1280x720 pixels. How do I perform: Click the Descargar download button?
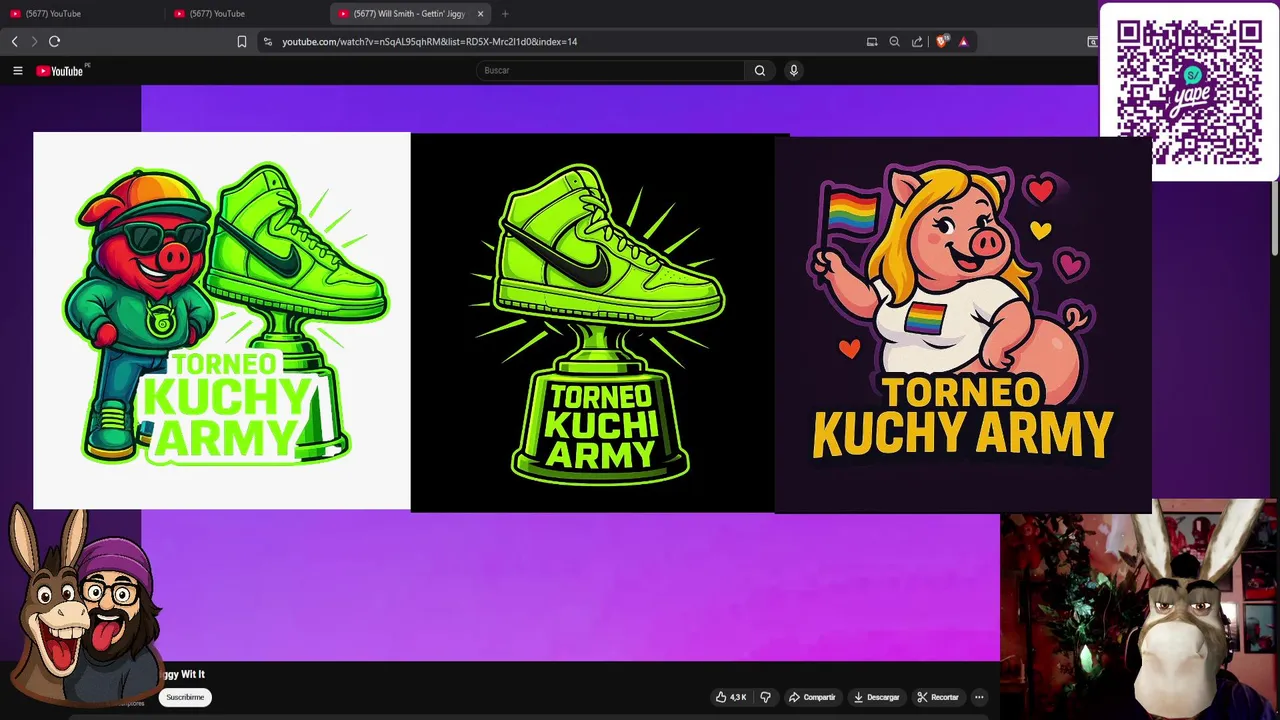(876, 697)
